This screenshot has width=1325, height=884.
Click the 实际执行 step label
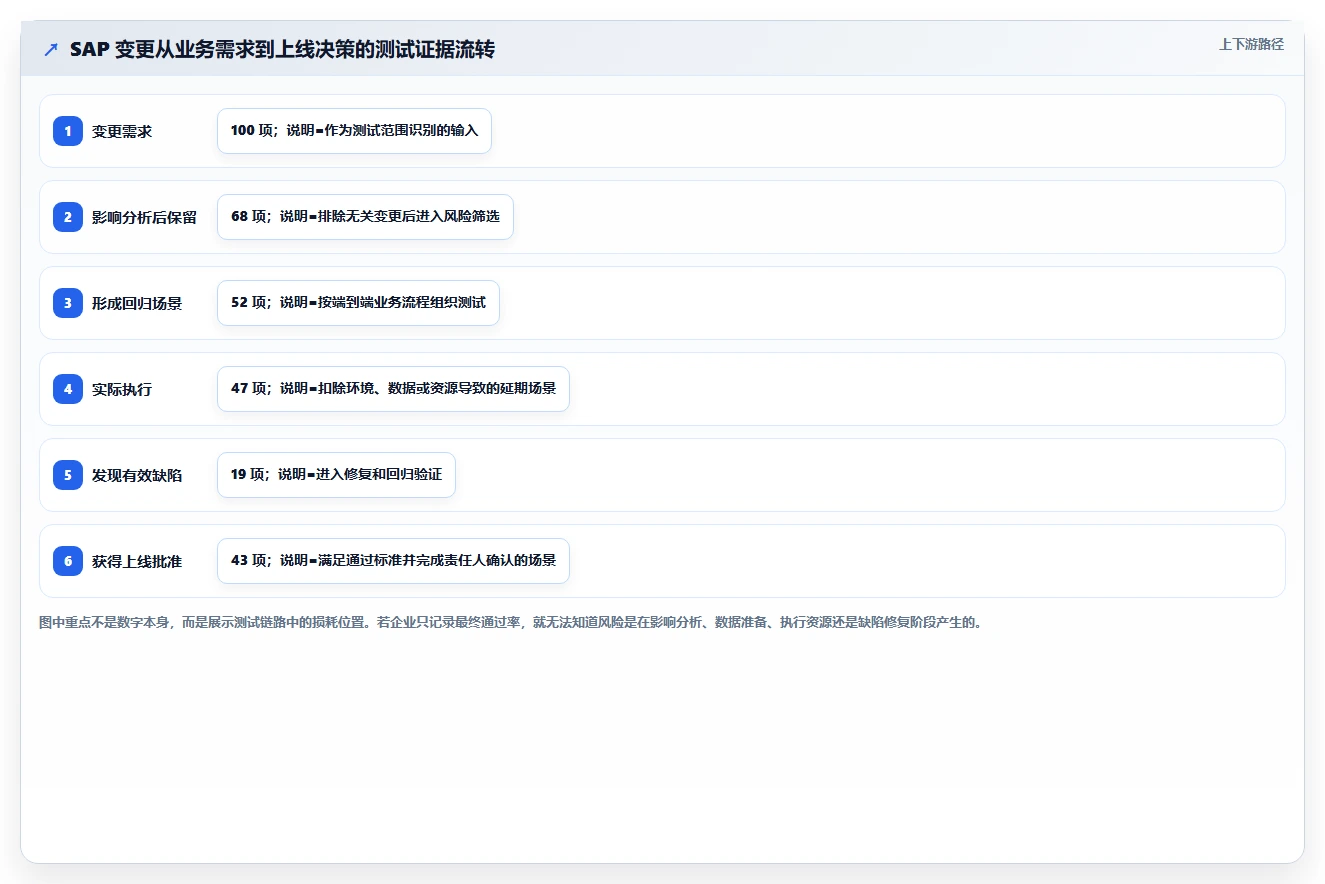click(122, 389)
